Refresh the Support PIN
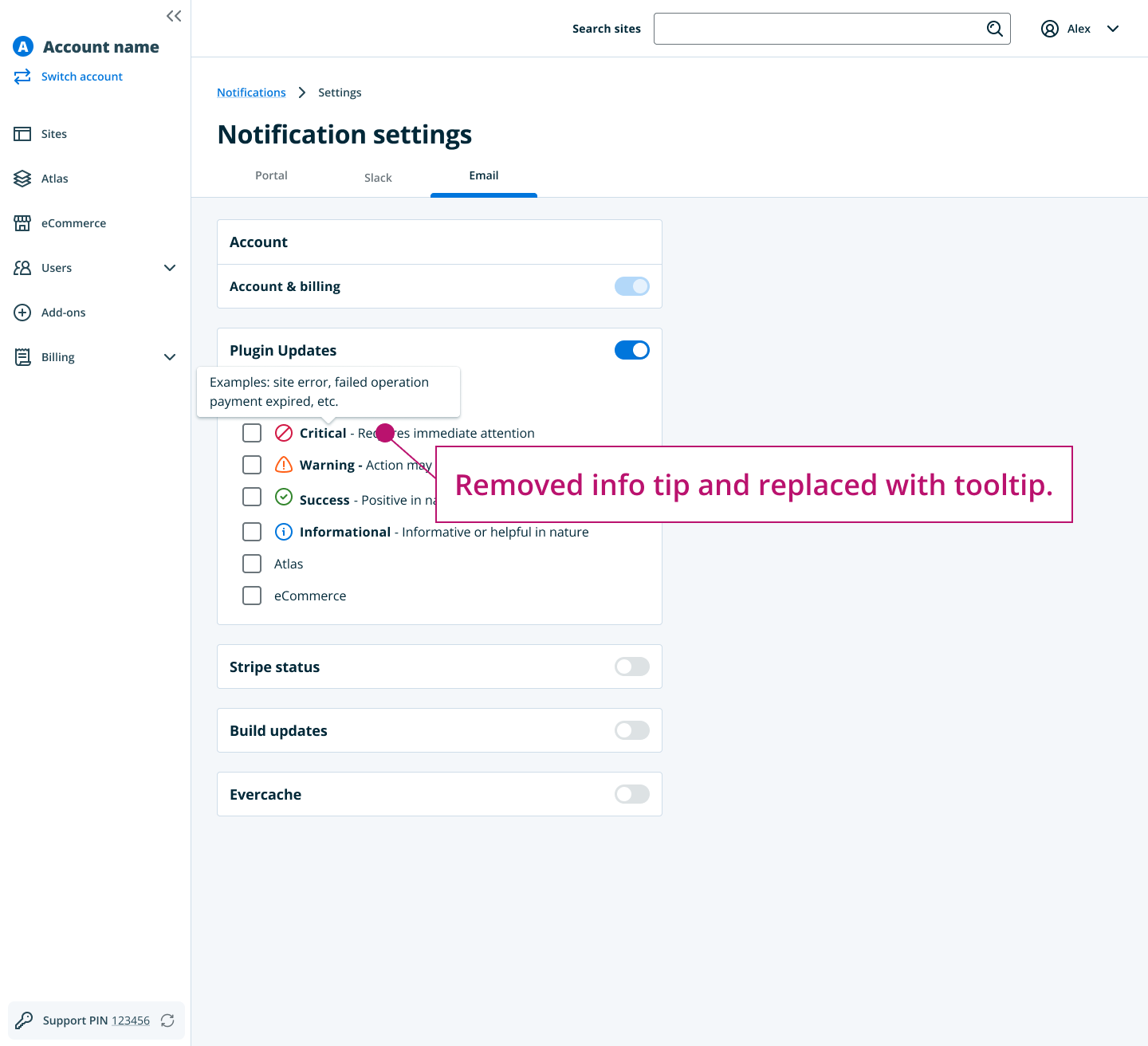 167,1020
